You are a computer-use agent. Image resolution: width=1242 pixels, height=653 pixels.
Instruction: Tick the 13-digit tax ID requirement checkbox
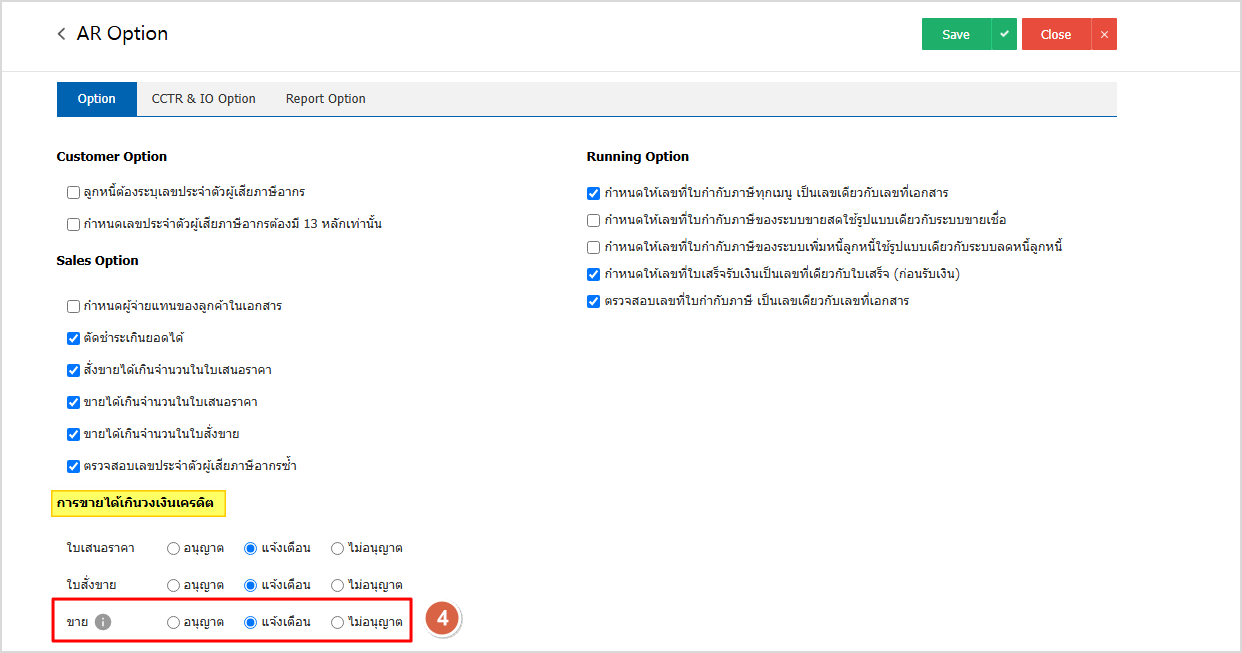[x=73, y=225]
